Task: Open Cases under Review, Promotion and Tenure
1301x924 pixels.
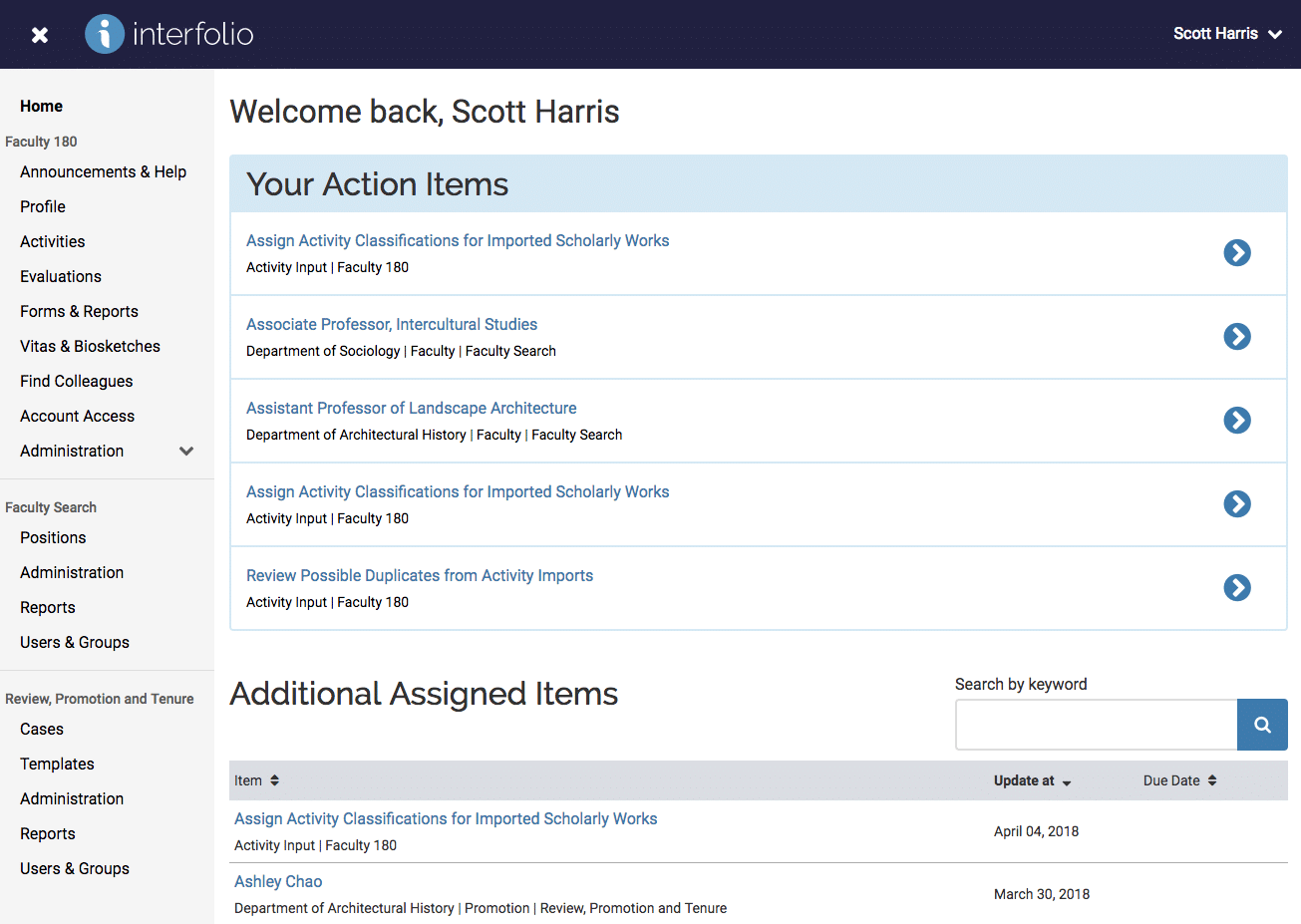Action: [42, 729]
